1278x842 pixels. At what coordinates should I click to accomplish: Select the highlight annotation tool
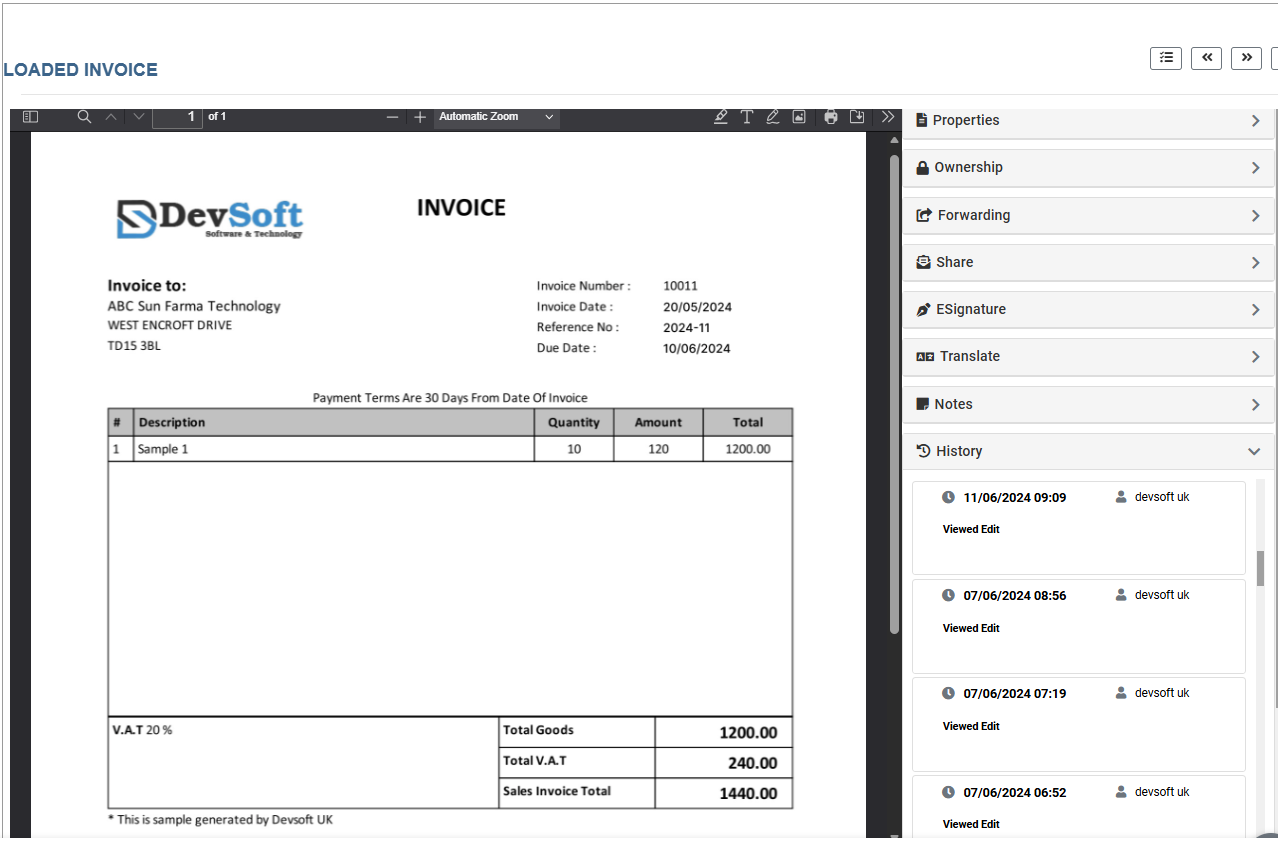coord(721,117)
